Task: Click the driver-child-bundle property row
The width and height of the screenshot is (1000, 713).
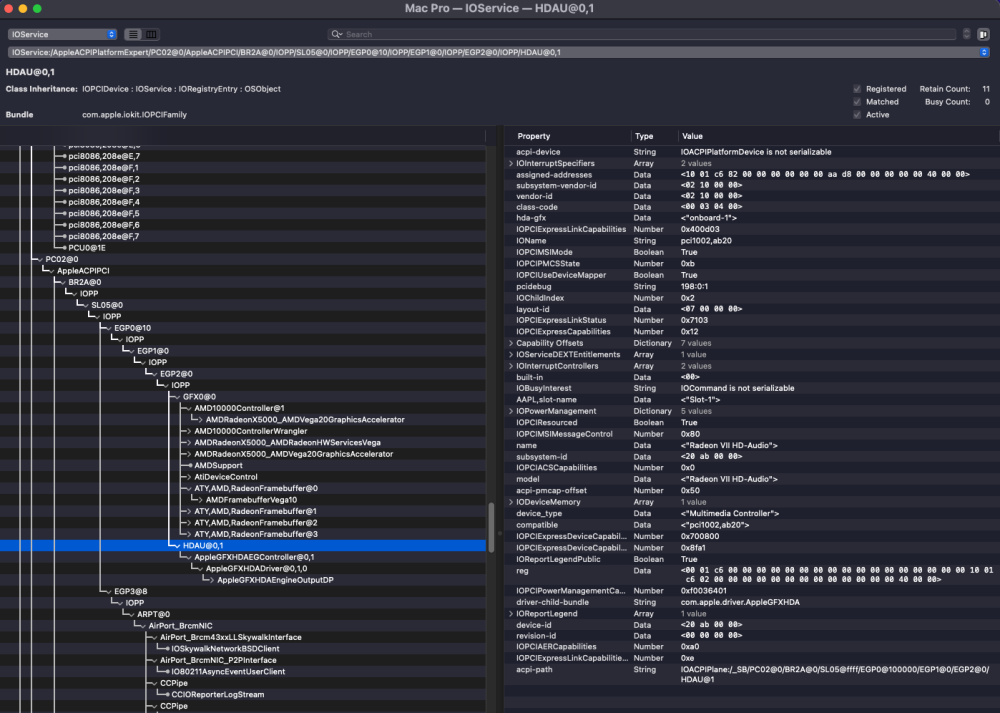Action: click(751, 603)
